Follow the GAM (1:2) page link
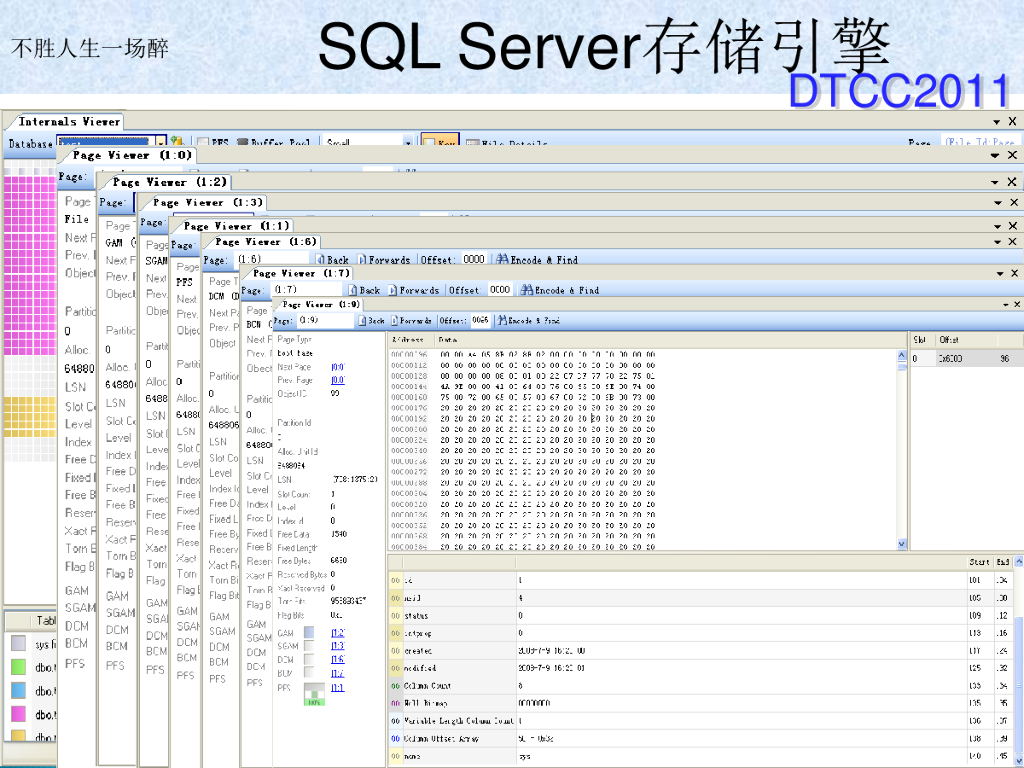Screen dimensions: 1024x768 coord(337,633)
